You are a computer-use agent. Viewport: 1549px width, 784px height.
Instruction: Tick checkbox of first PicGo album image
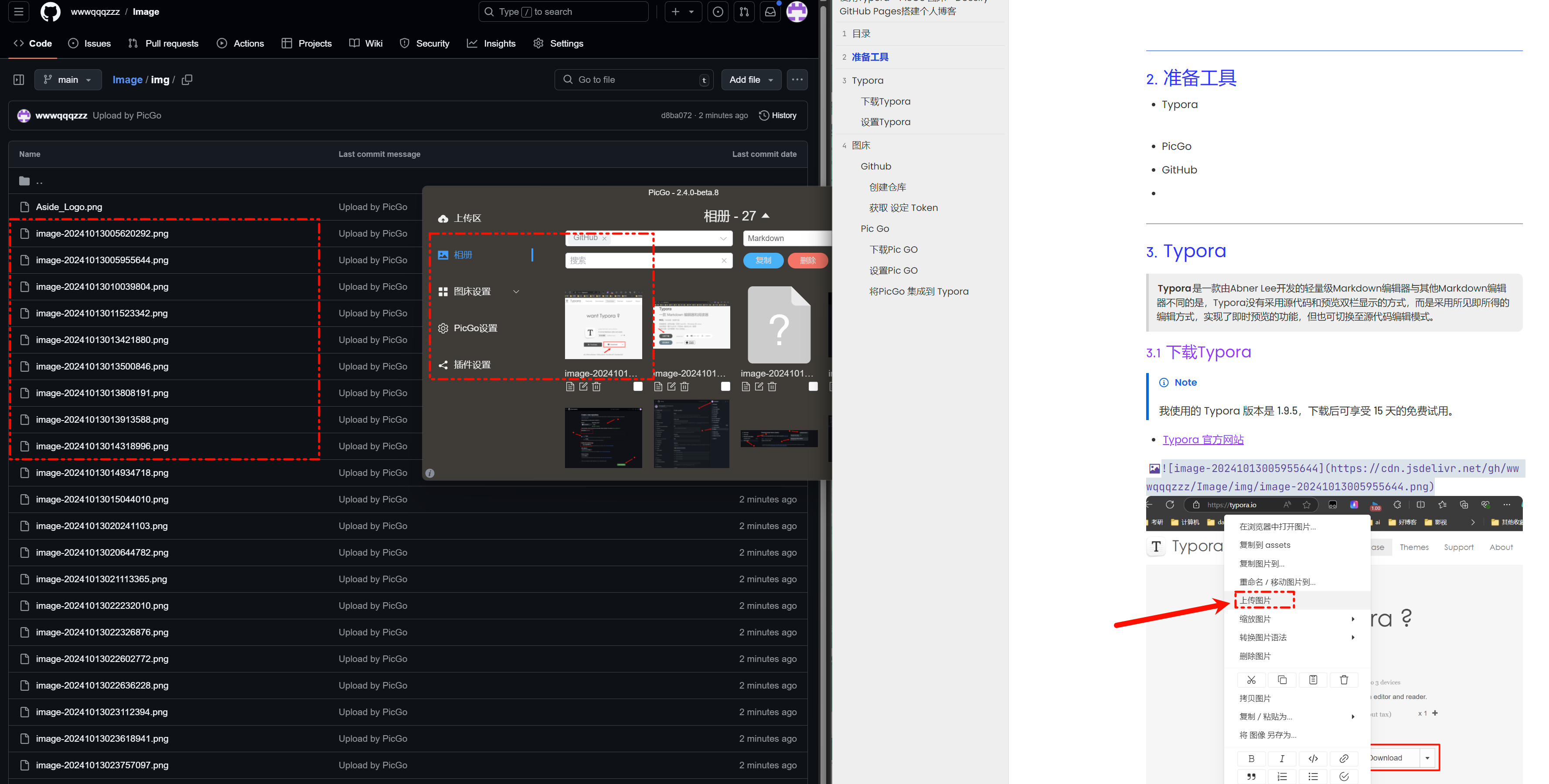point(638,387)
